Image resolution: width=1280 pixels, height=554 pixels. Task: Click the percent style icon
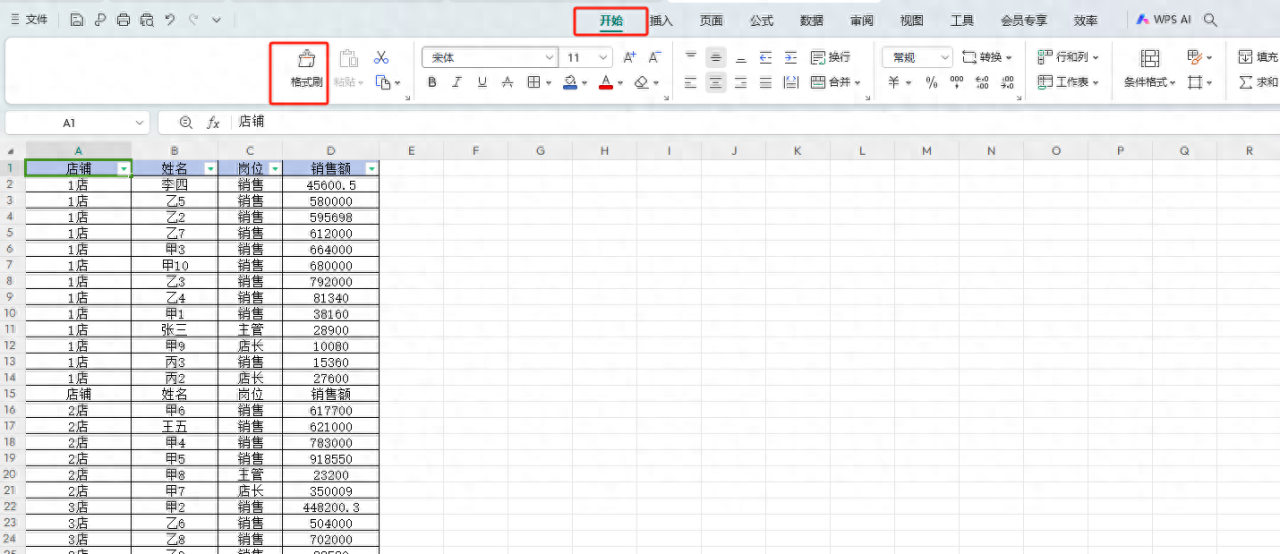tap(932, 83)
